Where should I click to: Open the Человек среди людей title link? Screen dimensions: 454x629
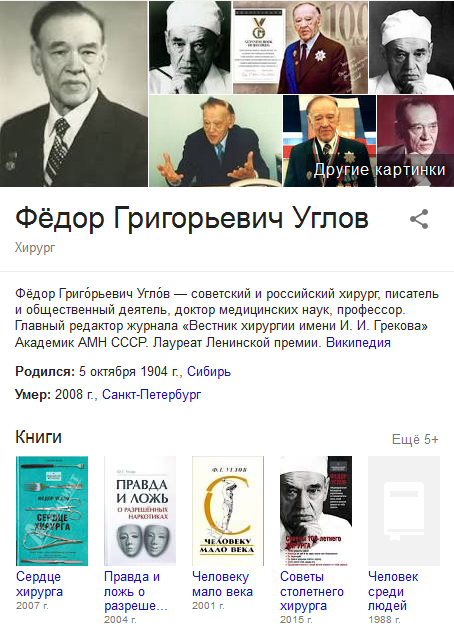(x=393, y=591)
